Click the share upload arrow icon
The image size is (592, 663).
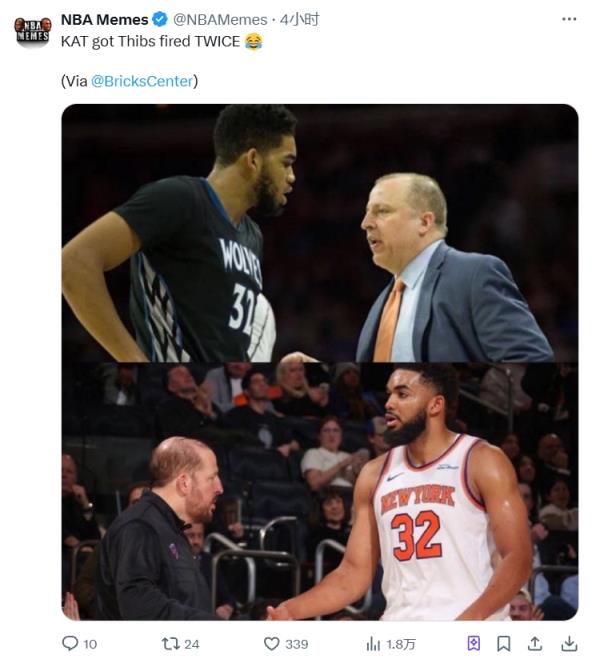point(535,644)
